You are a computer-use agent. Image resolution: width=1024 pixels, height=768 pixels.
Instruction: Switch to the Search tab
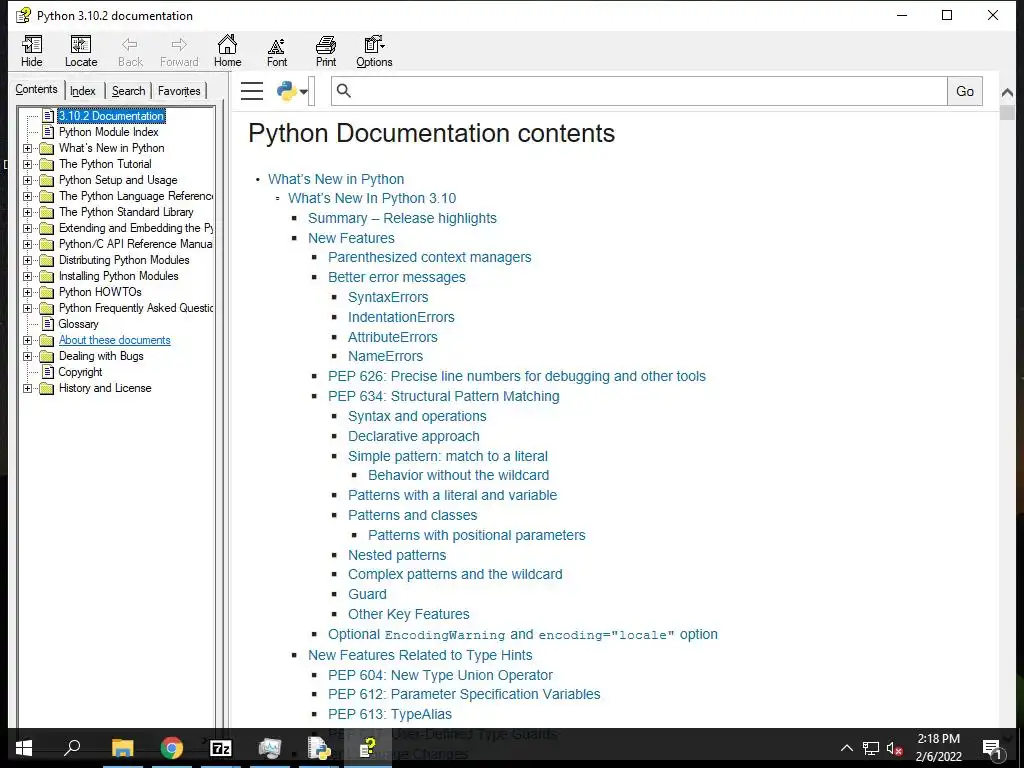129,91
